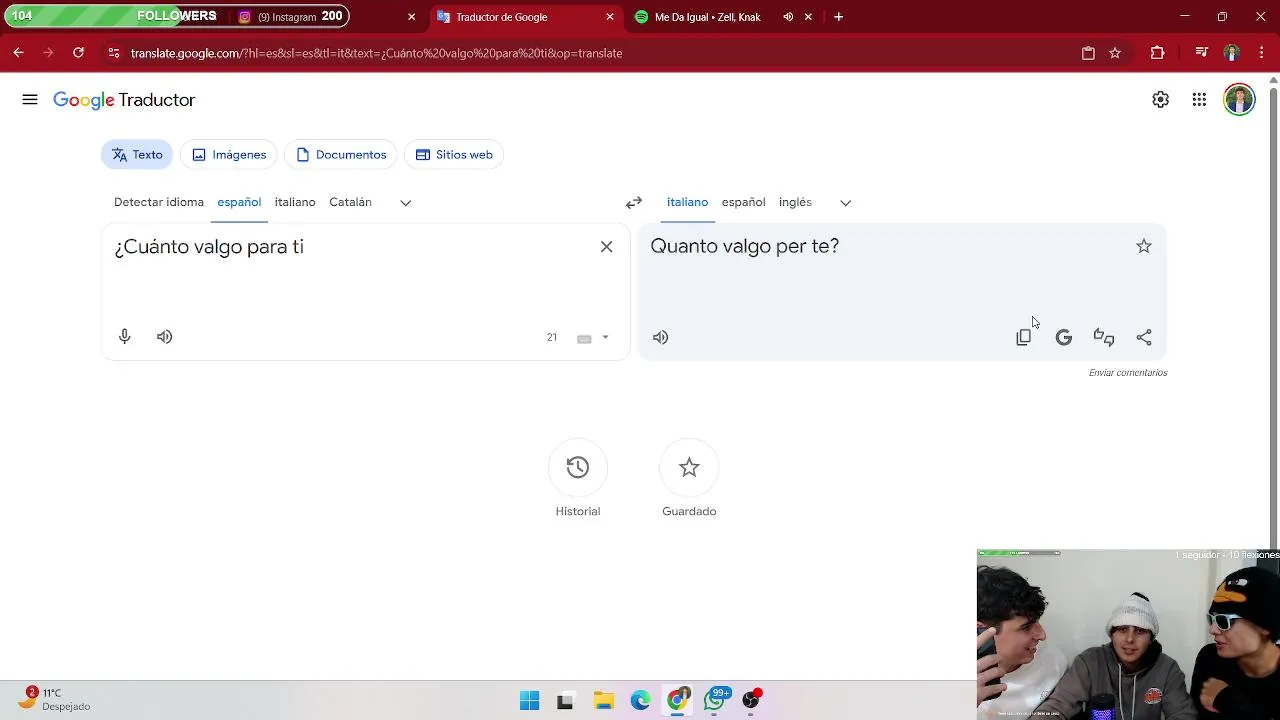1280x720 pixels.
Task: Switch to Imágenes translation mode
Action: (x=229, y=155)
